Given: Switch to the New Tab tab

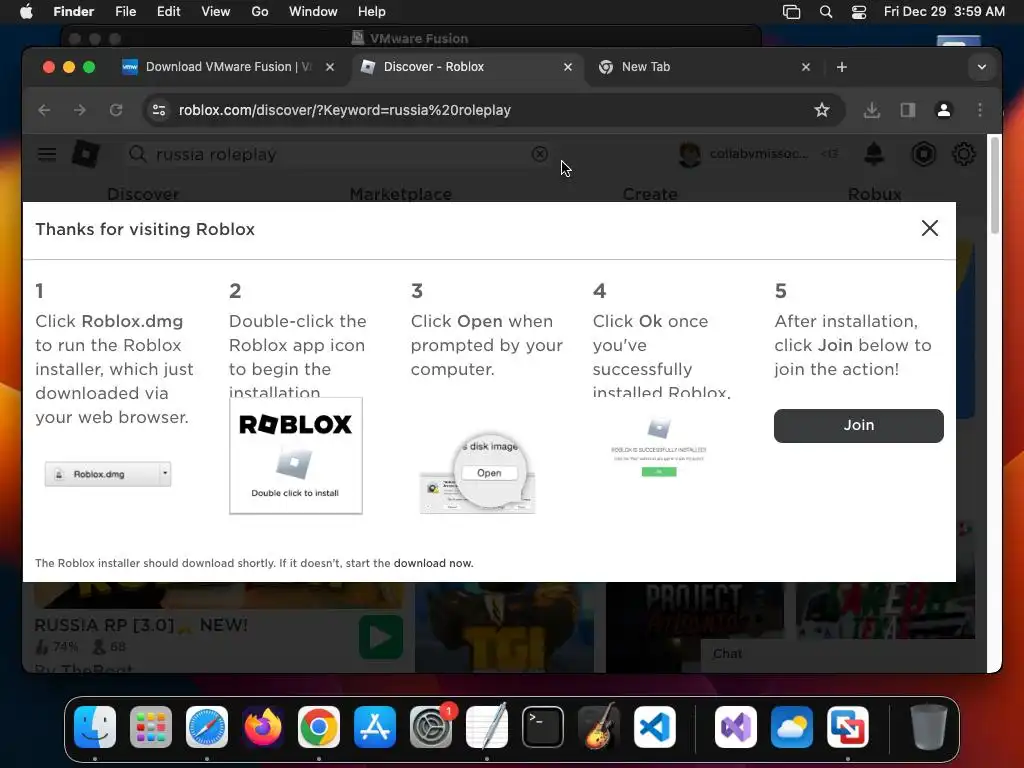Looking at the screenshot, I should [x=702, y=67].
